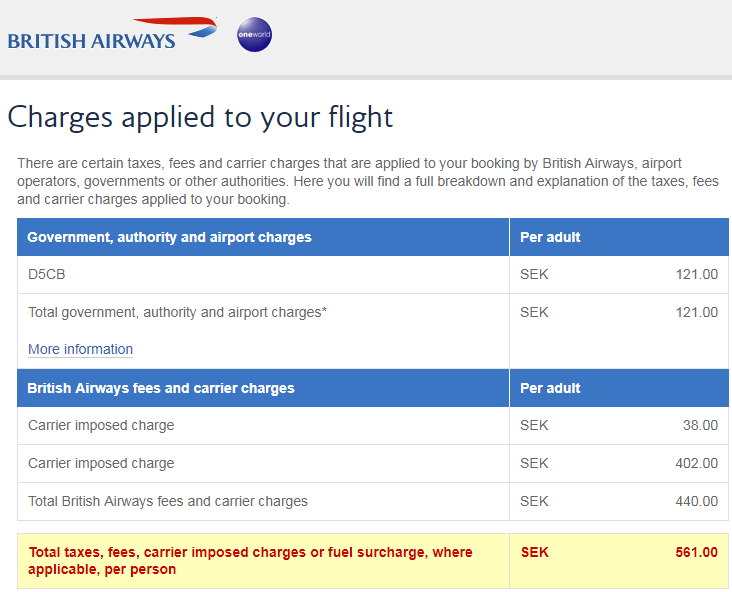
Task: Click the Per adult header in the government charges table
Action: (x=550, y=237)
